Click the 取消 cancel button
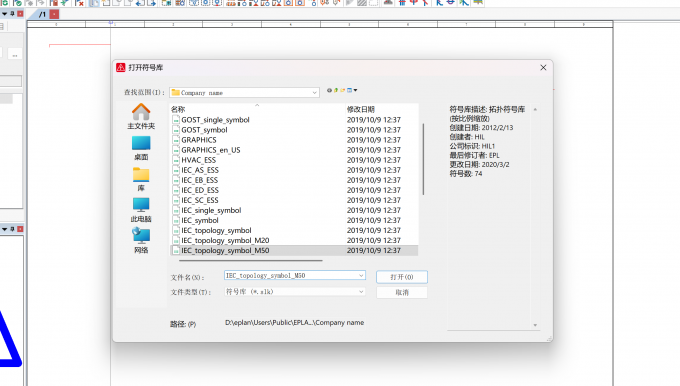The image size is (680, 386). pyautogui.click(x=402, y=292)
